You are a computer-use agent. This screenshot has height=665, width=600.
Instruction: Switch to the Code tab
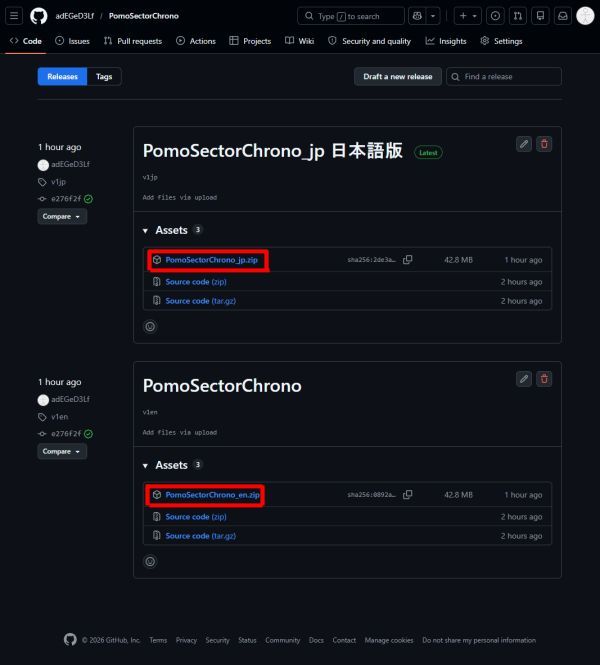point(25,41)
